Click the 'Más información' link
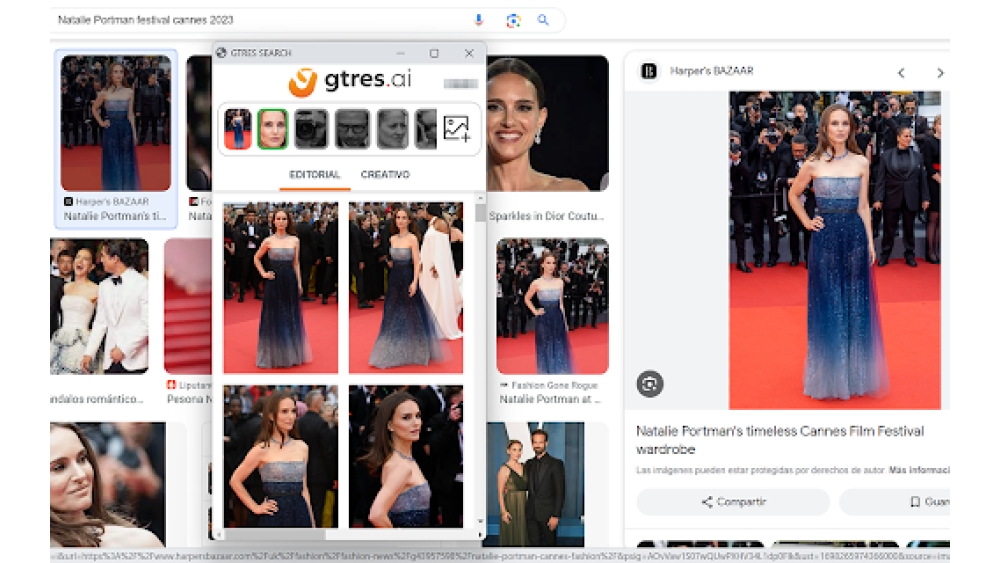1000x563 pixels. pyautogui.click(x=919, y=470)
